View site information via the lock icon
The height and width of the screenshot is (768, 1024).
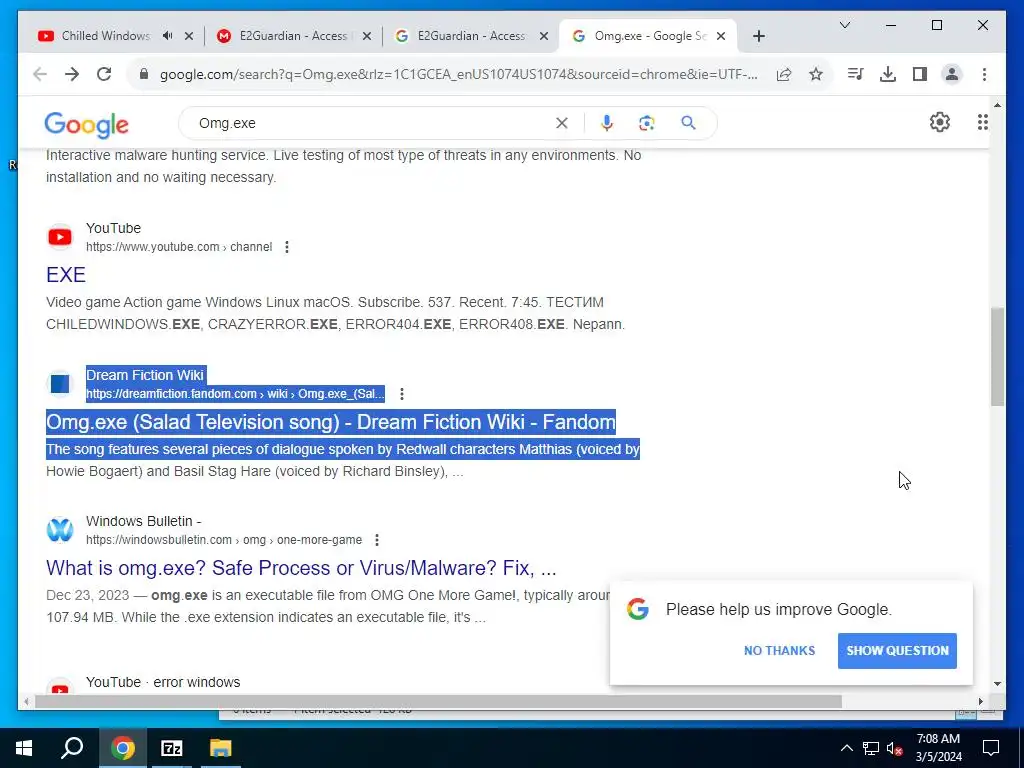(144, 74)
